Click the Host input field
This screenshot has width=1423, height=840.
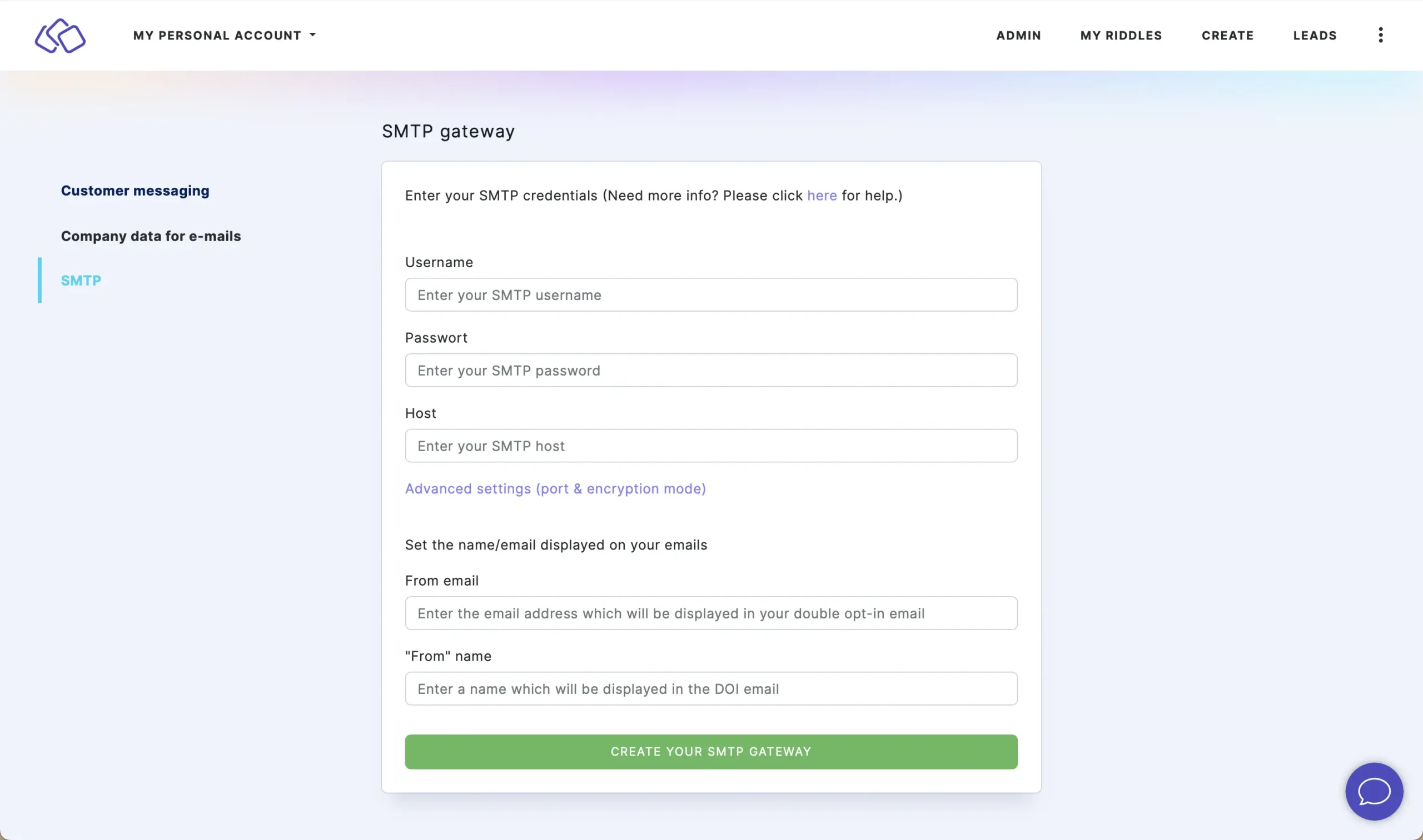point(711,445)
